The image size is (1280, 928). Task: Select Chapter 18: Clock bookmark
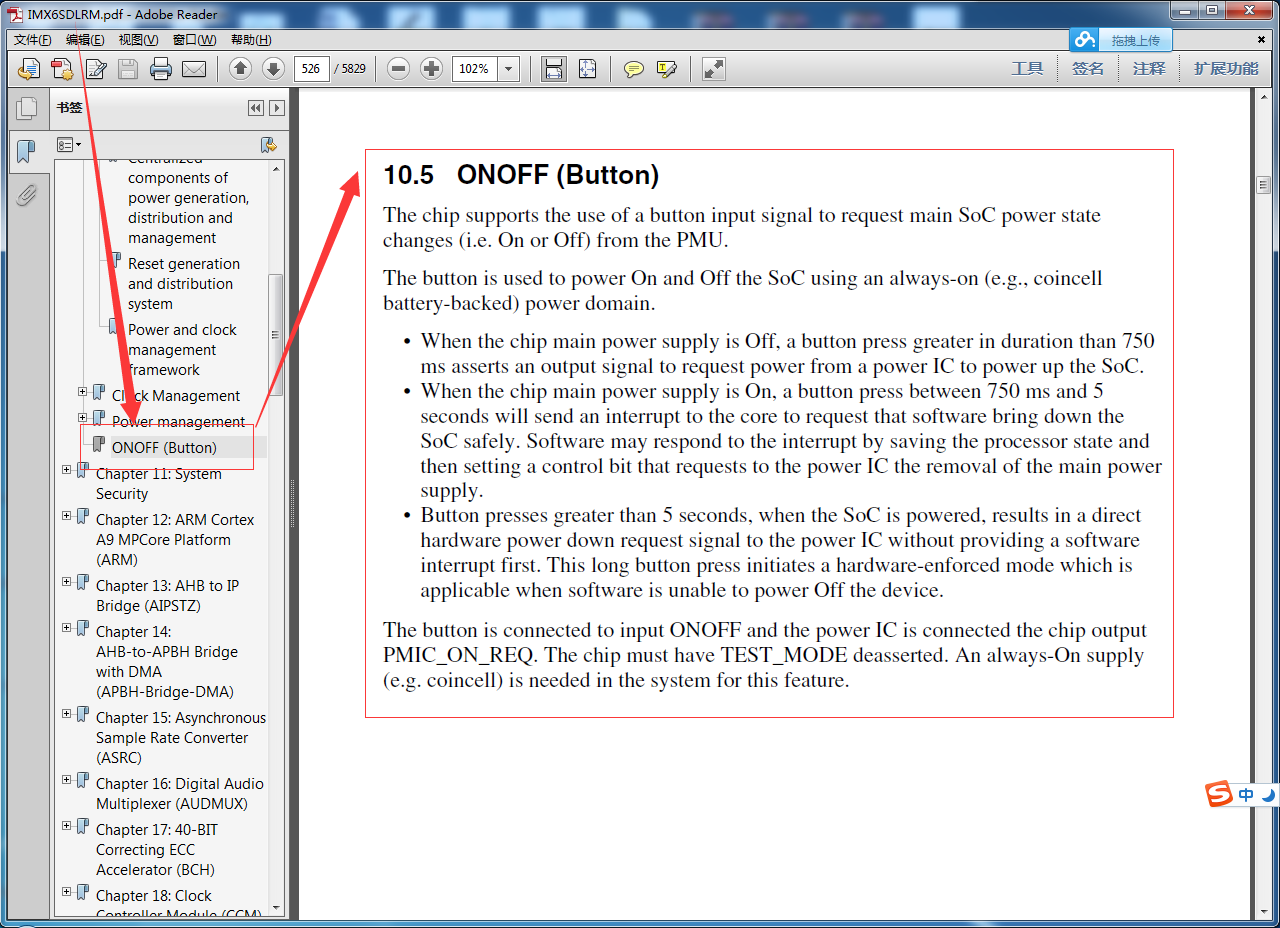click(179, 904)
